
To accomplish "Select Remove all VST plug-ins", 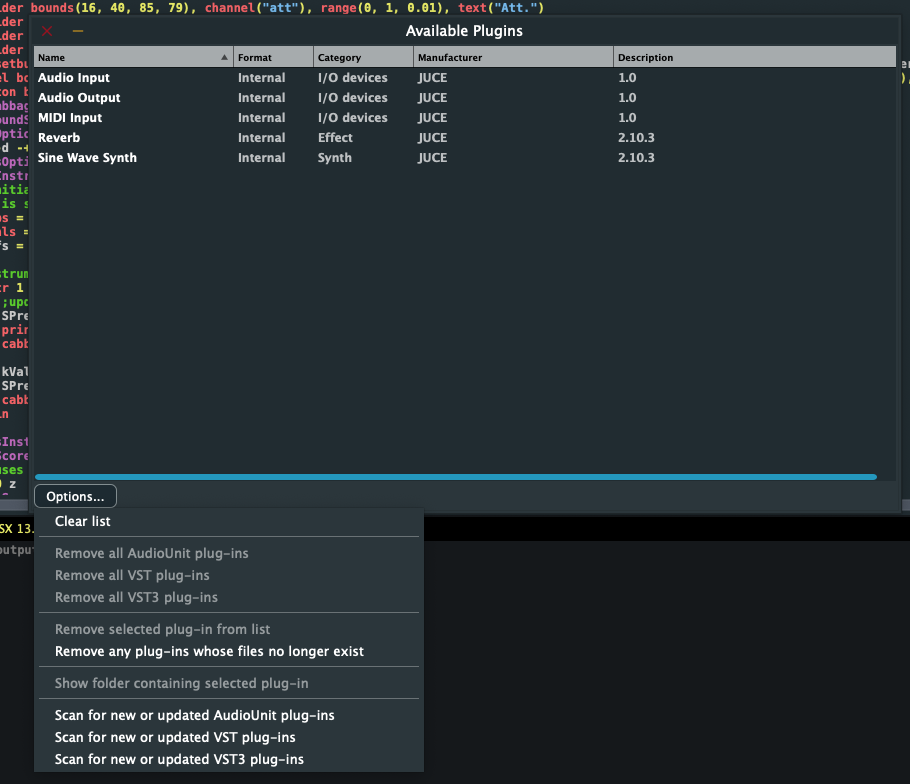I will click(229, 575).
